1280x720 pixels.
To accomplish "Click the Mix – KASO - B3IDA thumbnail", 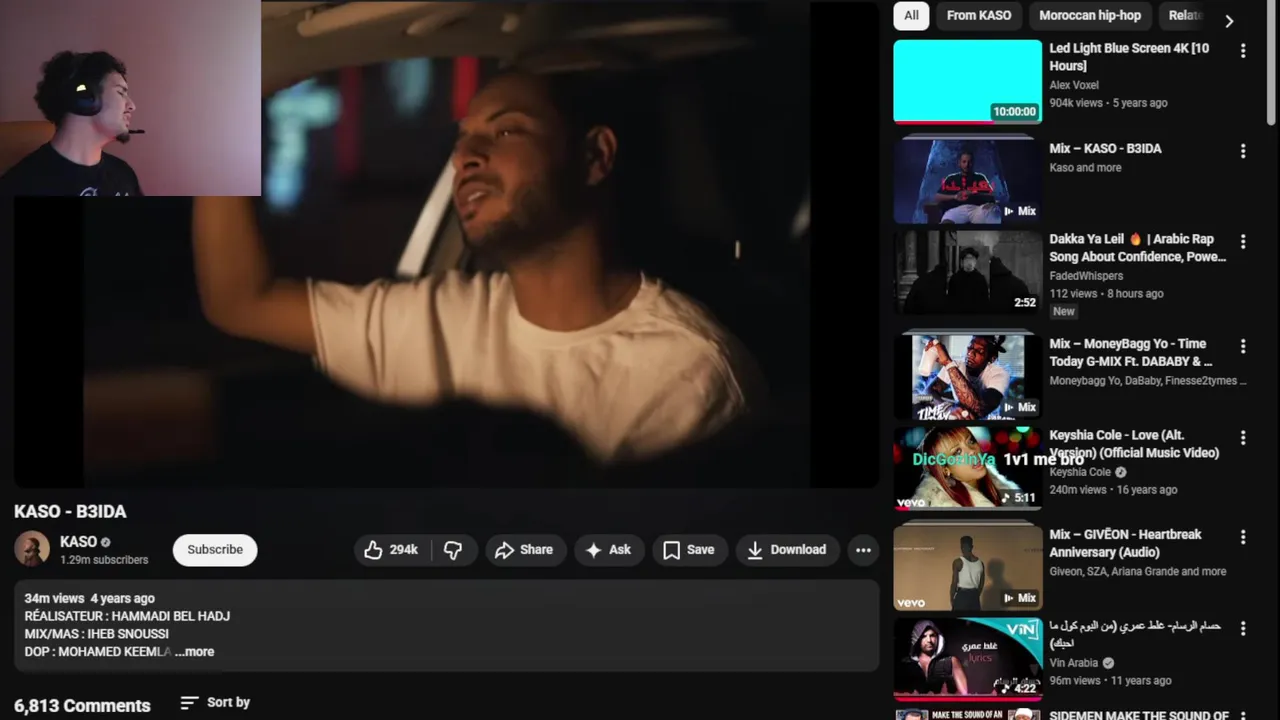I will 967,181.
